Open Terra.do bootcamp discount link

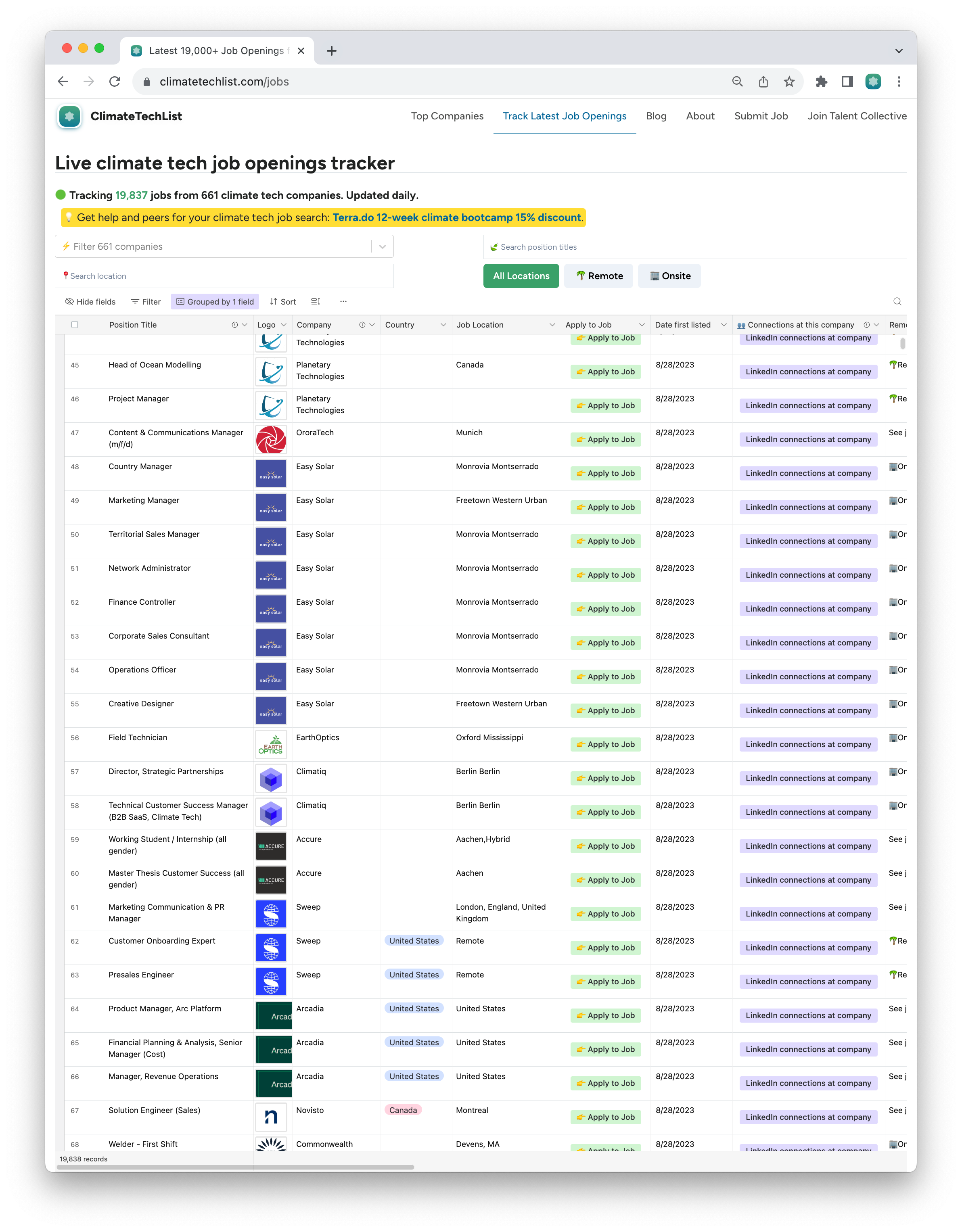tap(457, 218)
